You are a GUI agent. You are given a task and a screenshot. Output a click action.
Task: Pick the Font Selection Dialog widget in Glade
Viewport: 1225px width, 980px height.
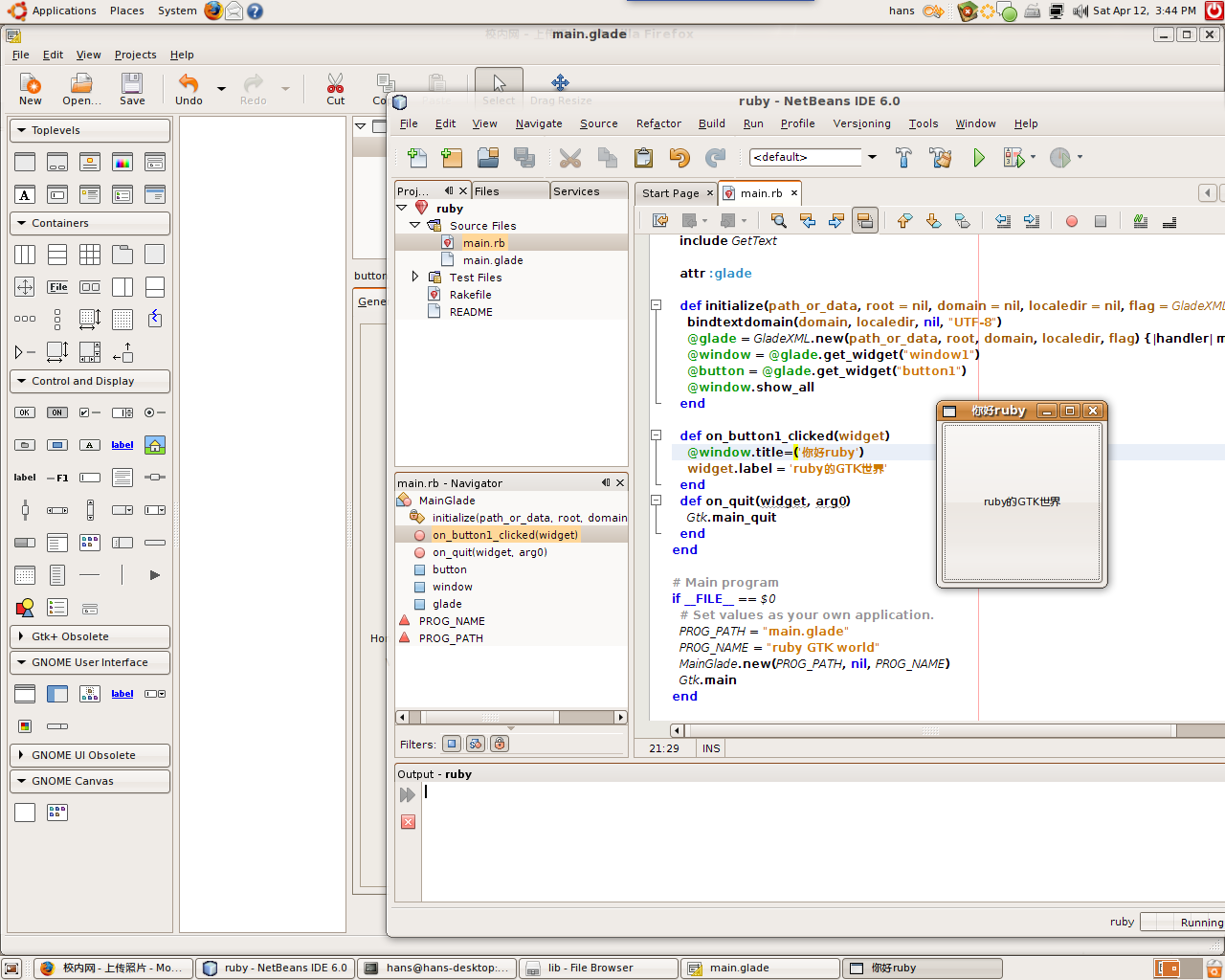(25, 194)
